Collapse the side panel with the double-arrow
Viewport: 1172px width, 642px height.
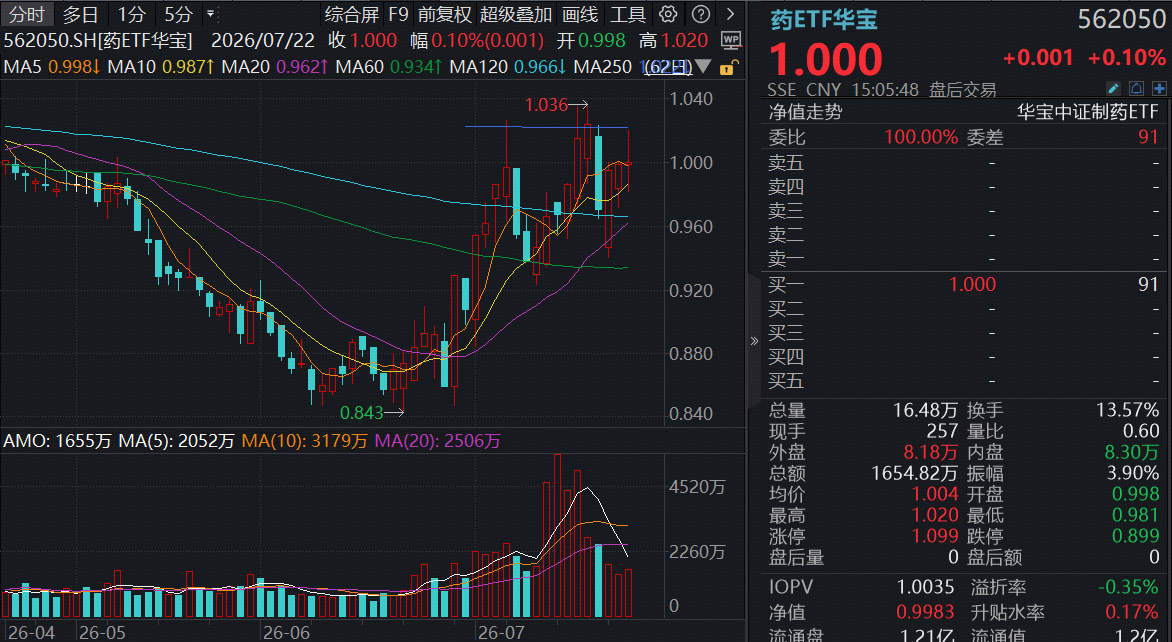(753, 341)
